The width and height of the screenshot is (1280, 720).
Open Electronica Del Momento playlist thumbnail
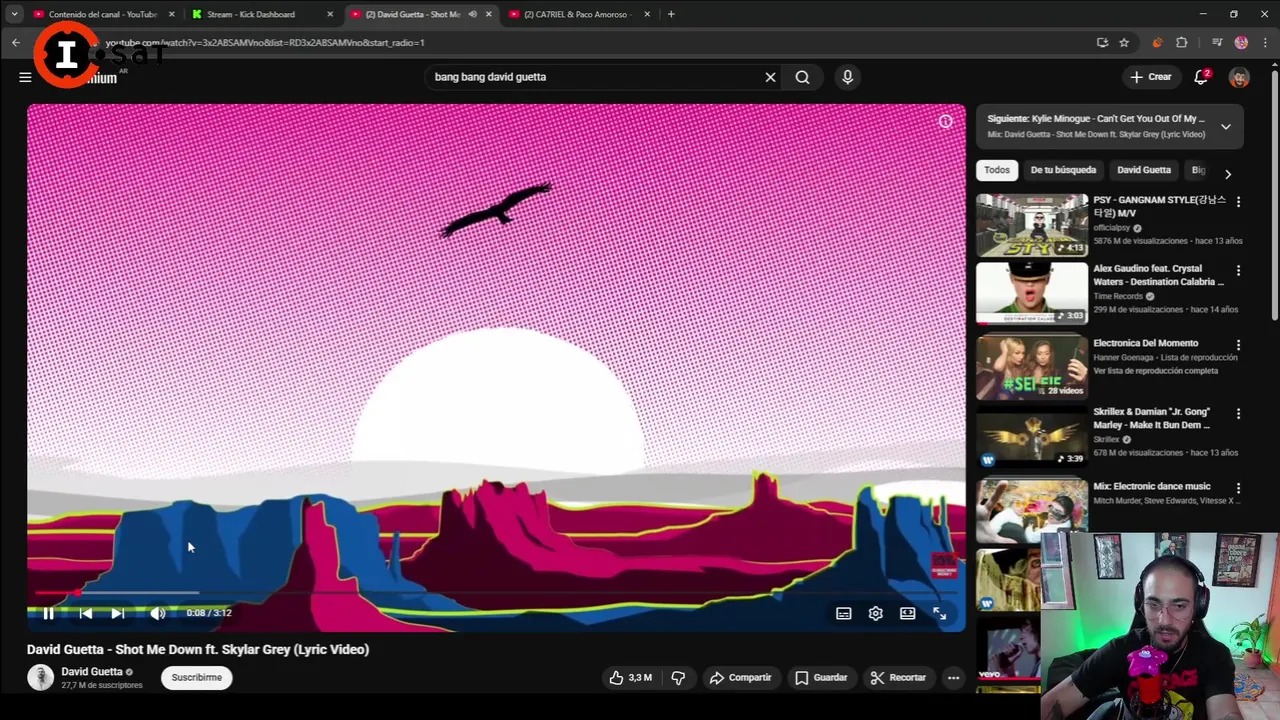pos(1032,367)
